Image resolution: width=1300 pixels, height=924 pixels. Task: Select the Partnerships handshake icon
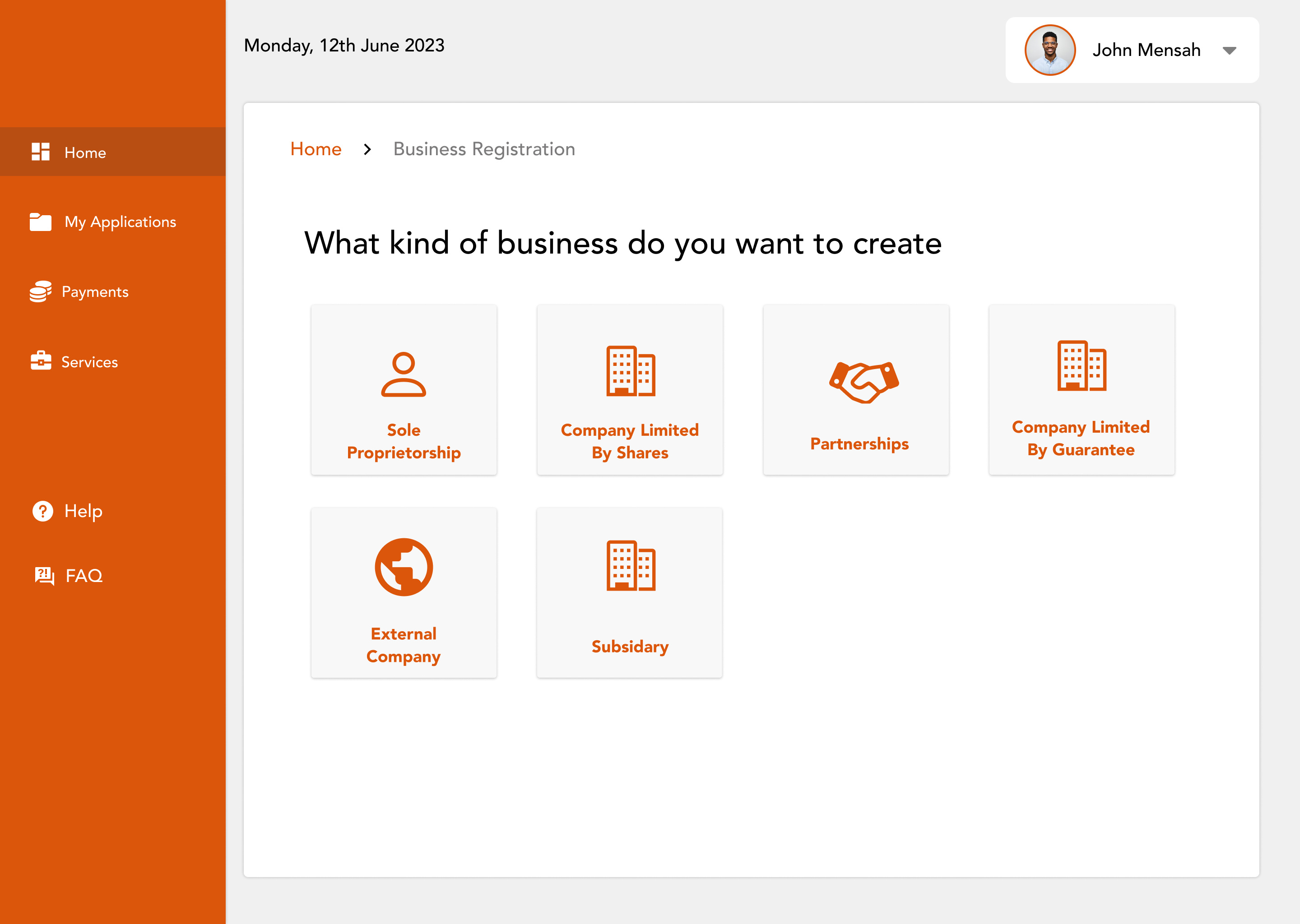(x=864, y=382)
